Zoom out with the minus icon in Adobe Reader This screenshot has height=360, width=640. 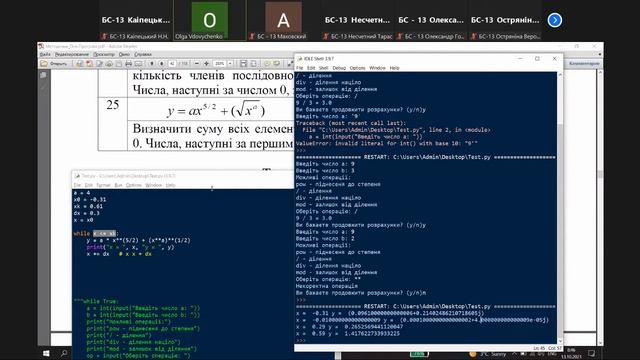click(x=197, y=64)
